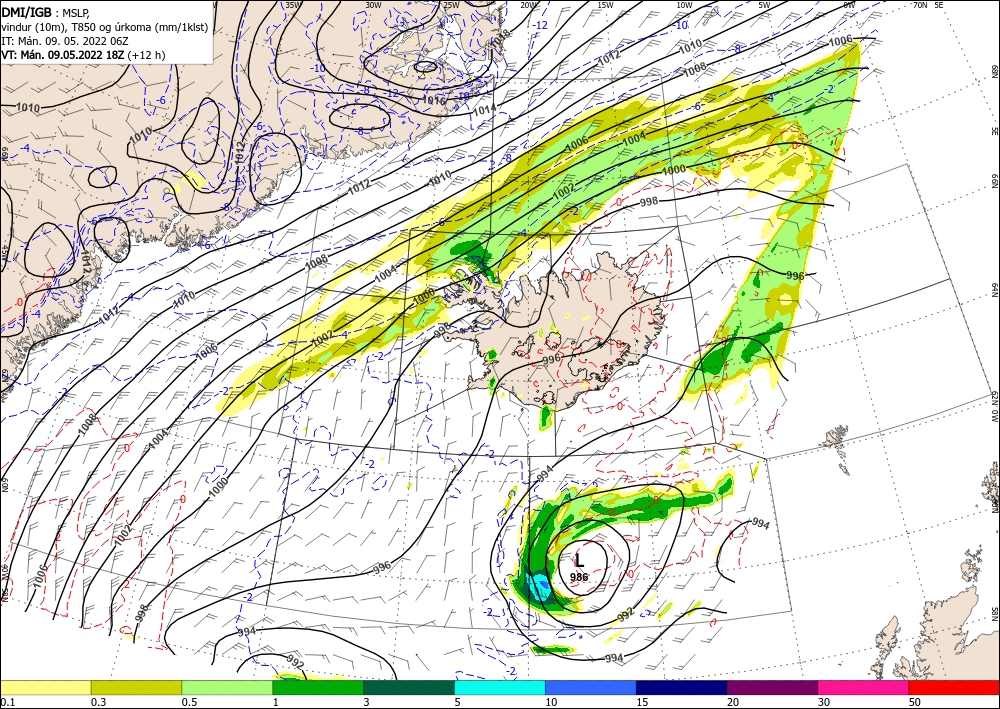The height and width of the screenshot is (709, 1000).
Task: Click the legend value '30'
Action: click(824, 702)
